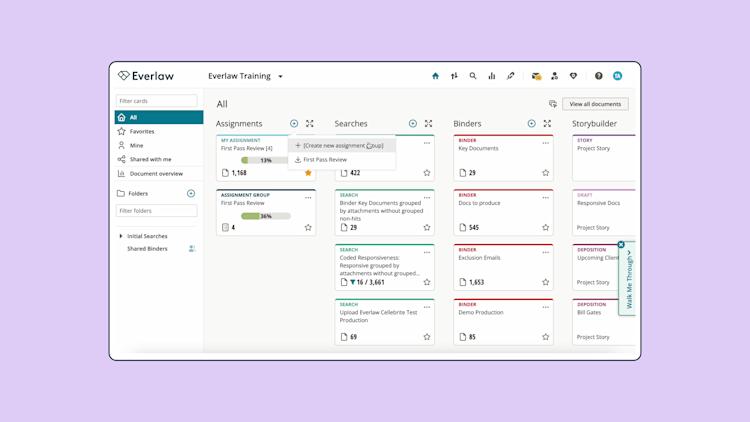
Task: Favorite the Demo Production binder
Action: point(546,337)
